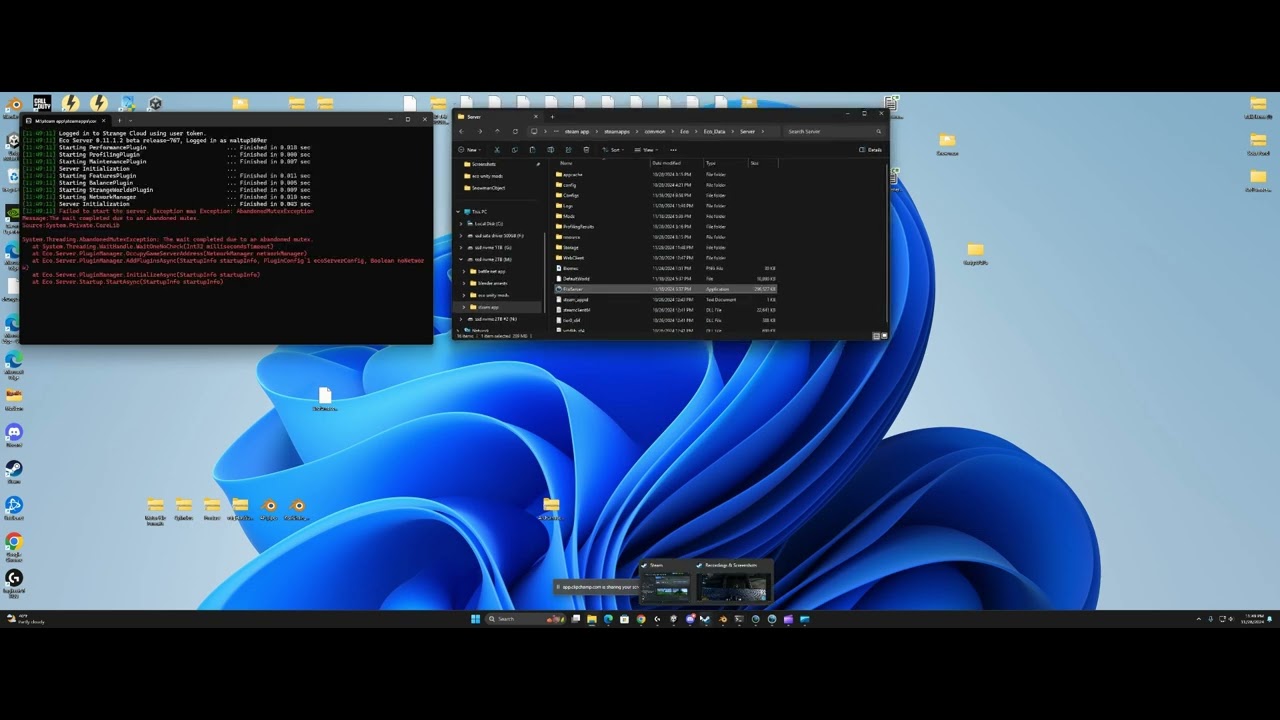The height and width of the screenshot is (720, 1280).
Task: Click the common breadcrumb segment
Action: coord(655,131)
